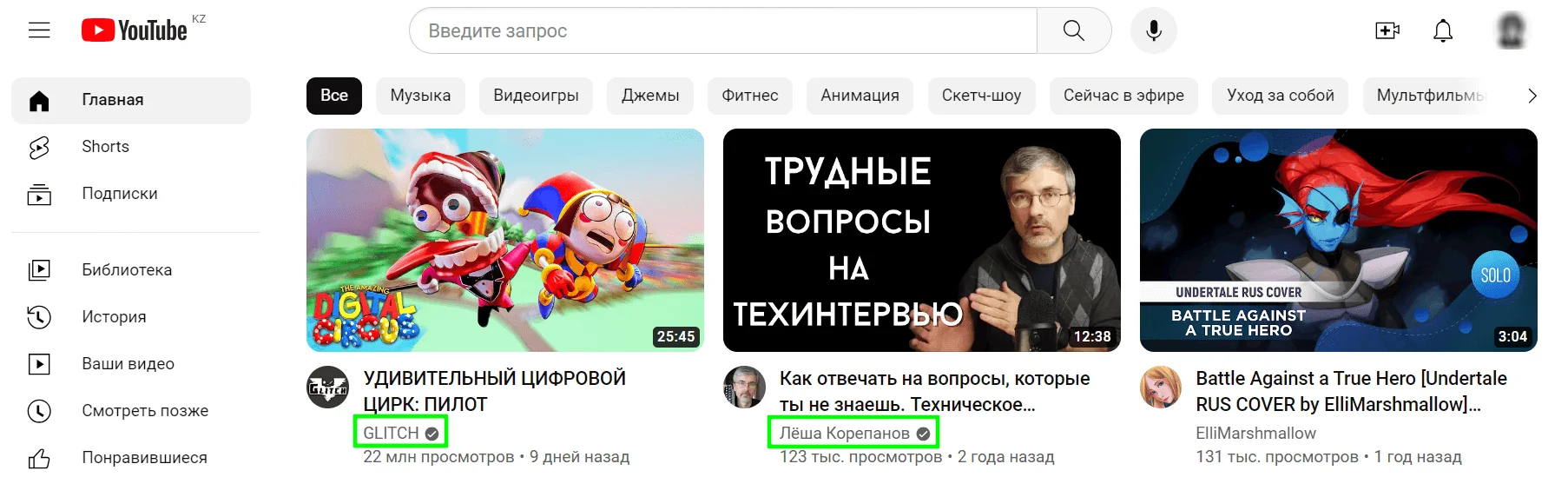This screenshot has height=497, width=1568.
Task: Select the Анимация filter chip
Action: [x=860, y=96]
